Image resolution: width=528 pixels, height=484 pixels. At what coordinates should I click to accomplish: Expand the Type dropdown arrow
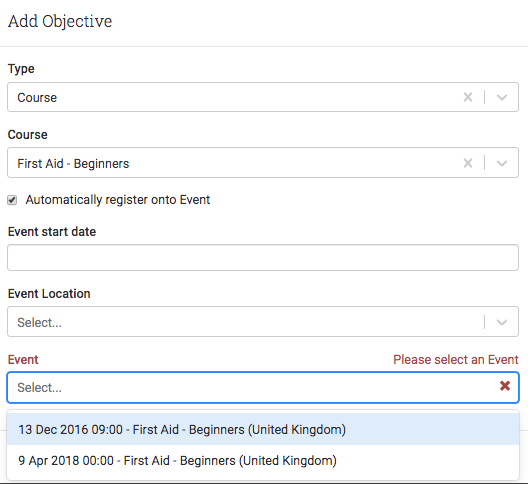[502, 97]
